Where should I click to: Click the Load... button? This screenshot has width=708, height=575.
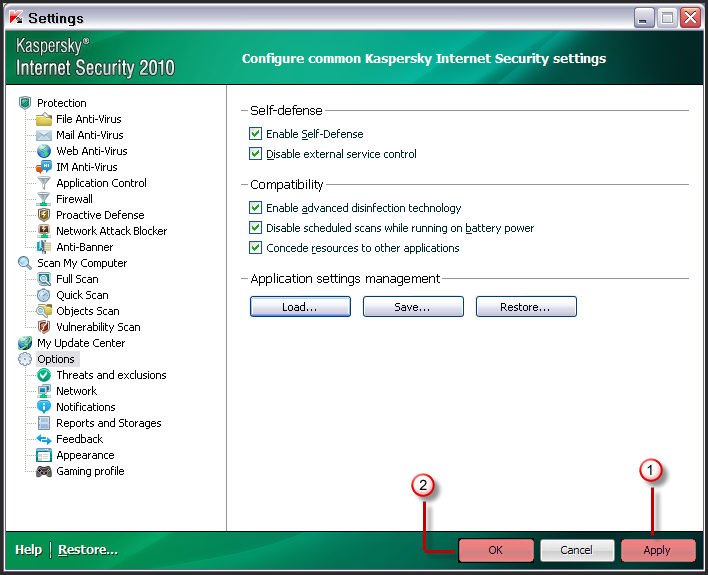click(300, 307)
